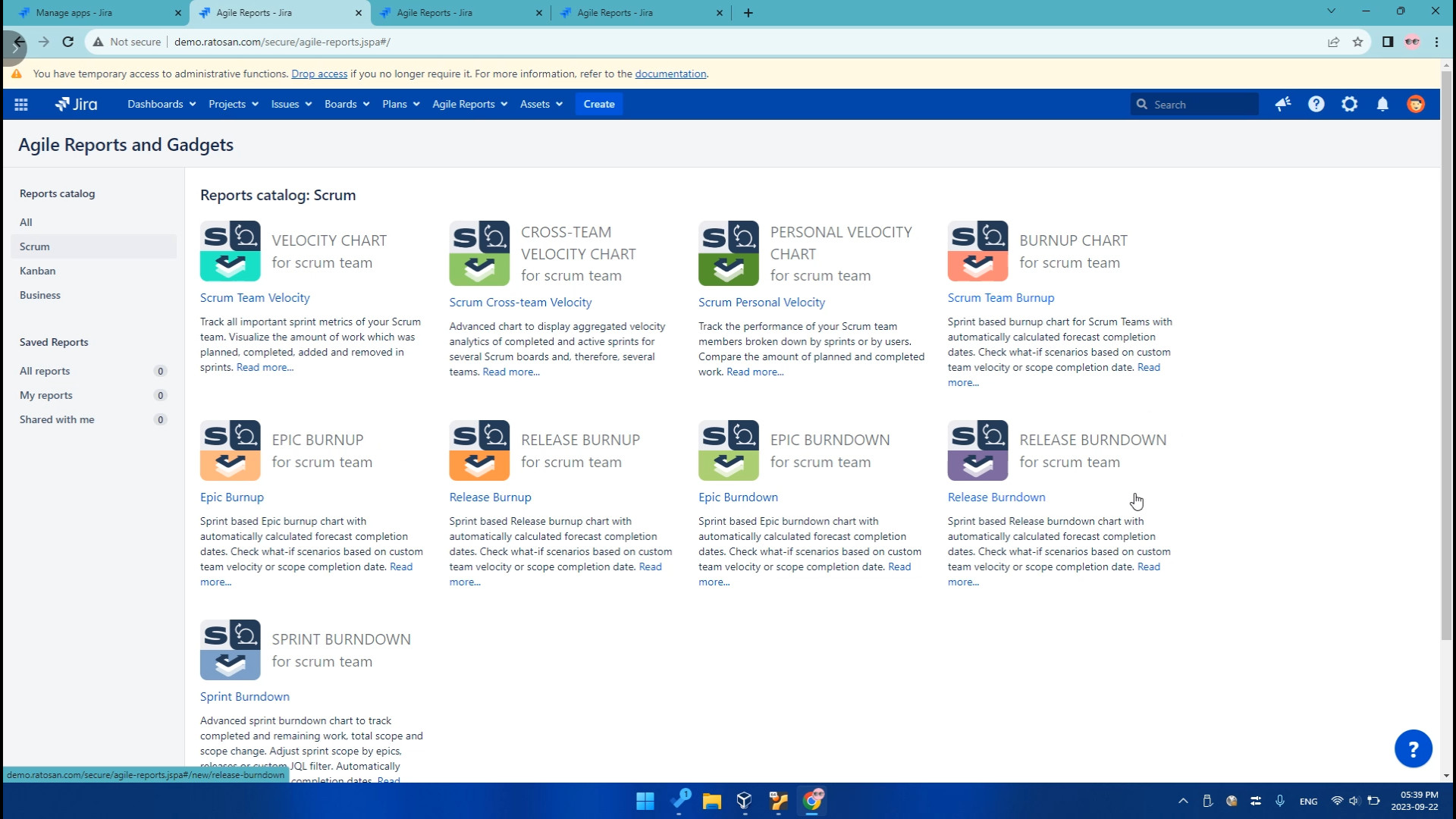Click the Velocity Chart report icon

pyautogui.click(x=231, y=251)
